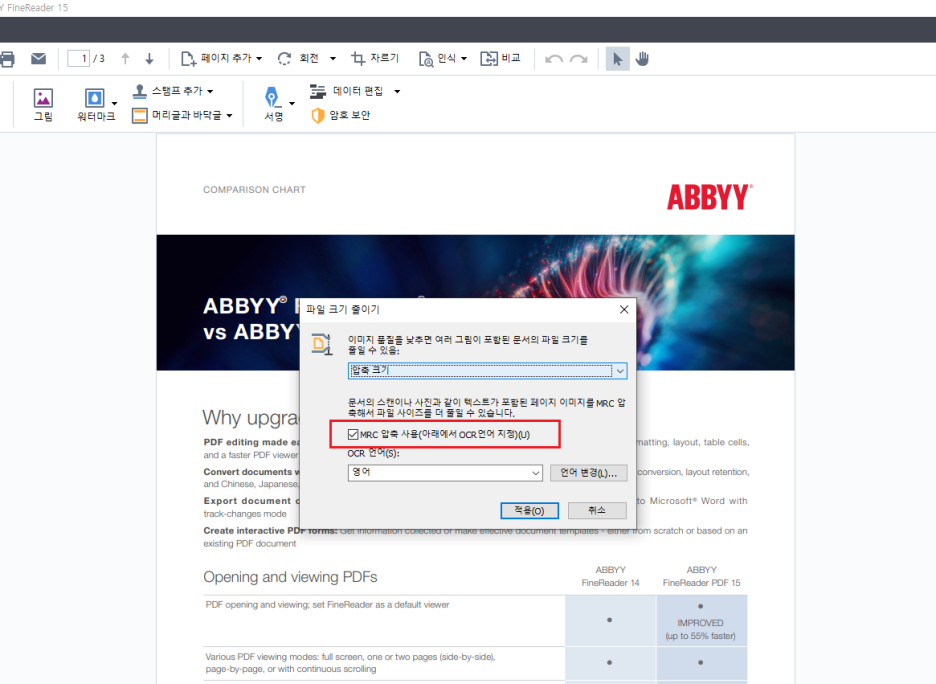Click the COMPARISON CHART heading text
Viewport: 936px width, 684px height.
click(254, 190)
